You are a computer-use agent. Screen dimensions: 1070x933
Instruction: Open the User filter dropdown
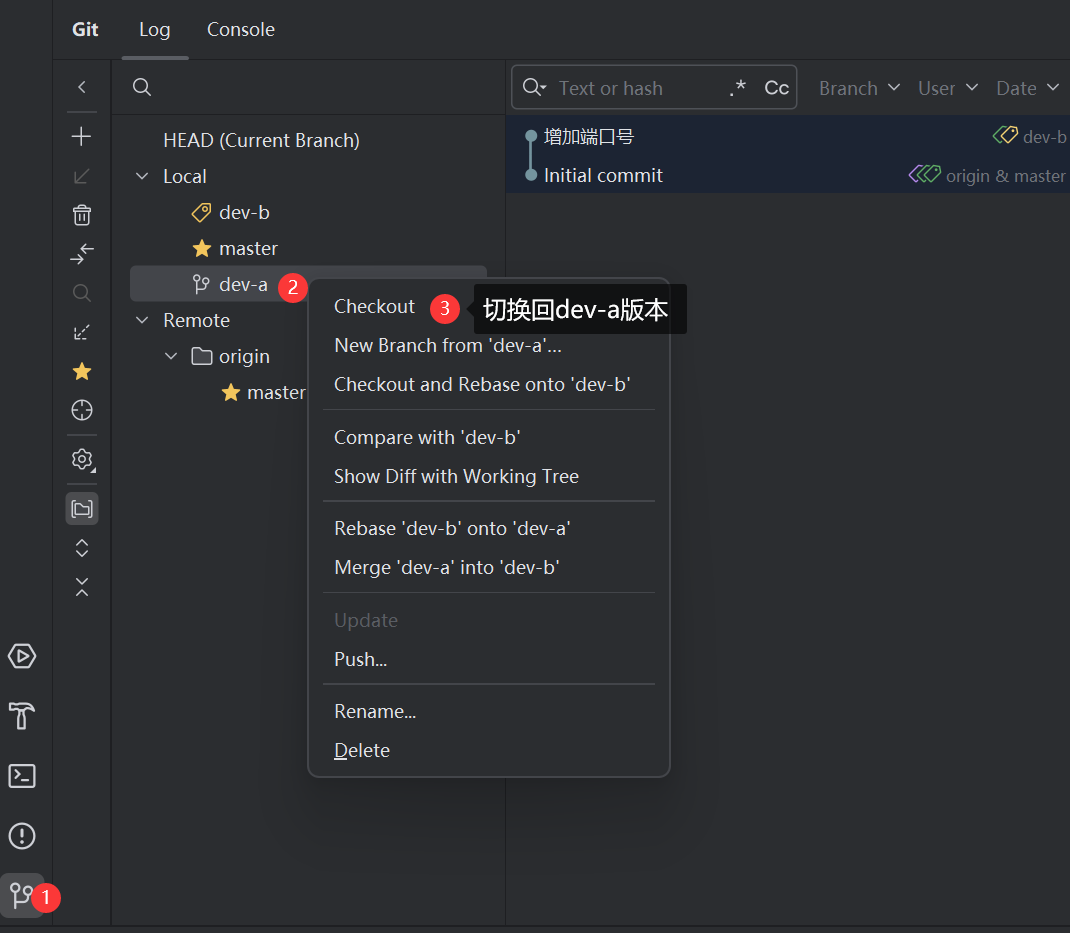tap(947, 88)
